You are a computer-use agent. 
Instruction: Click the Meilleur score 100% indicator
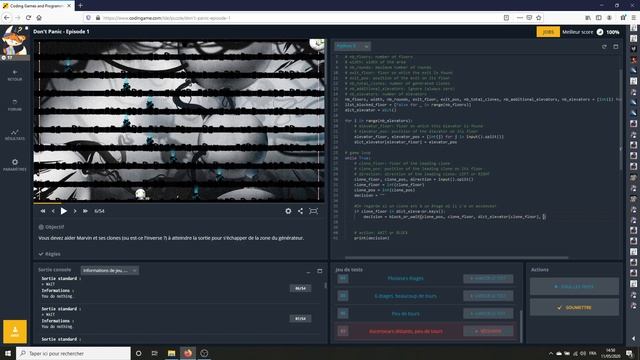591,32
